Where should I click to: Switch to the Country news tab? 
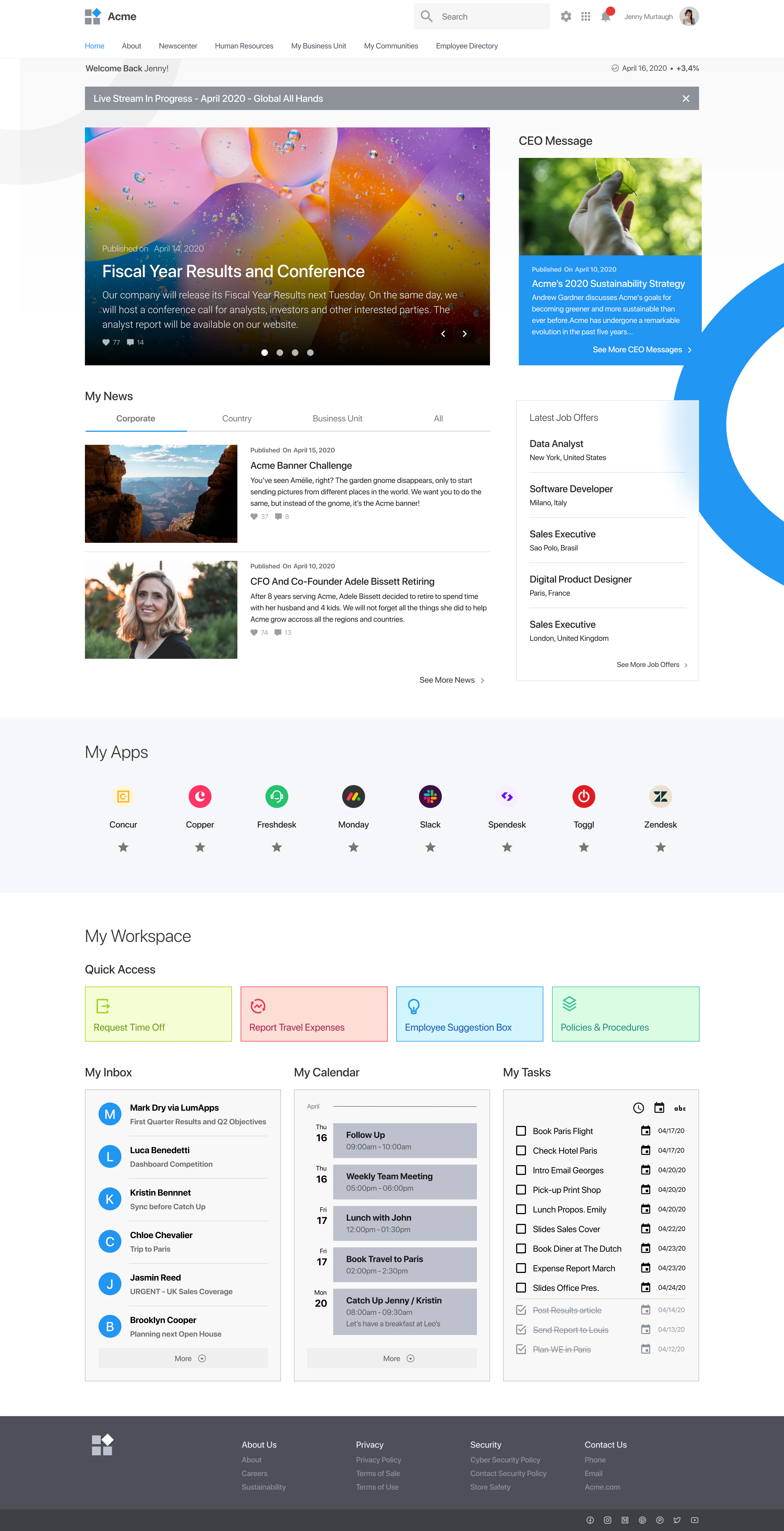[x=237, y=418]
